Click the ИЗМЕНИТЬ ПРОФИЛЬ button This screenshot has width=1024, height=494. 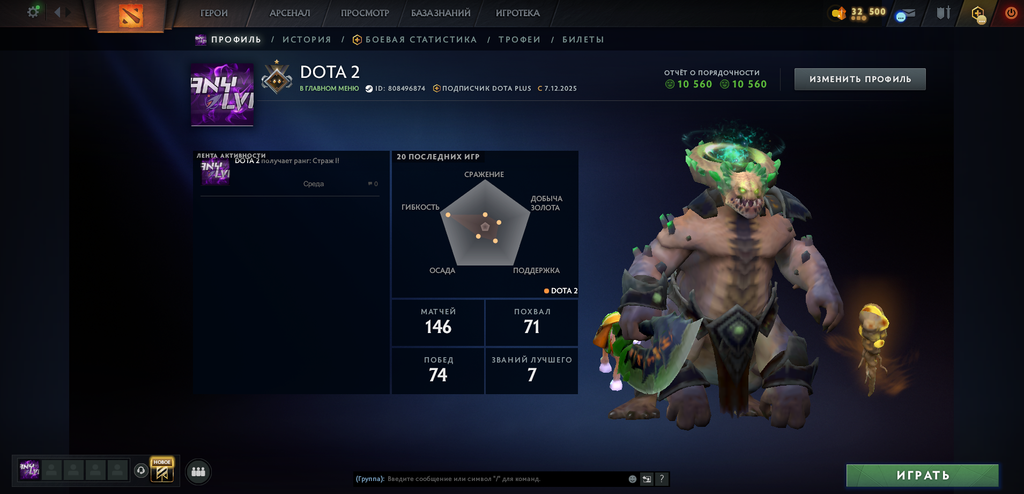point(860,79)
